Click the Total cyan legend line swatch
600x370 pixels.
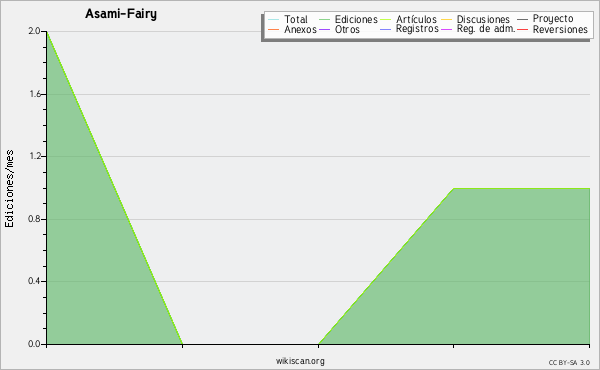[x=274, y=20]
